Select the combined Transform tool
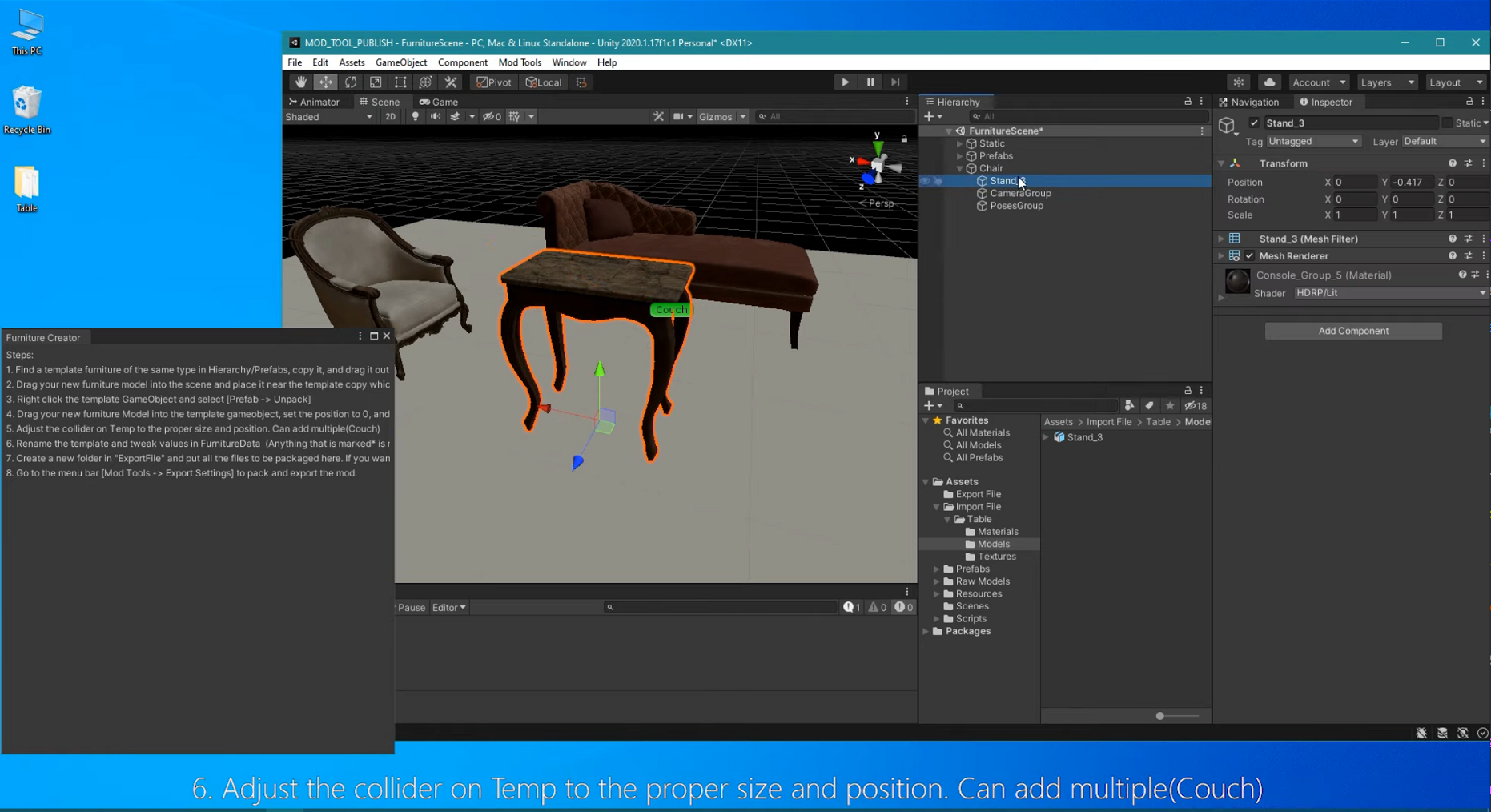The image size is (1491, 812). [425, 82]
